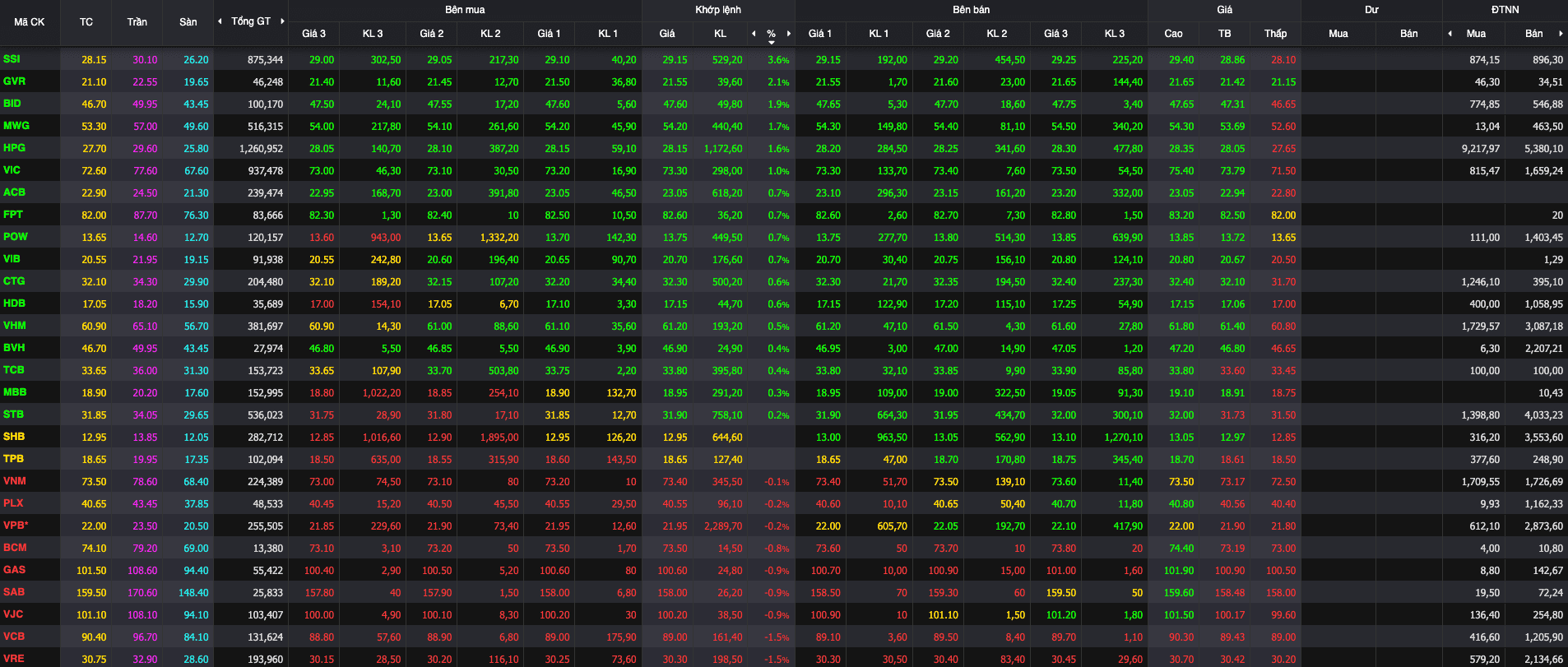1568x667 pixels.
Task: Click the Bên bán group header
Action: tap(972, 10)
